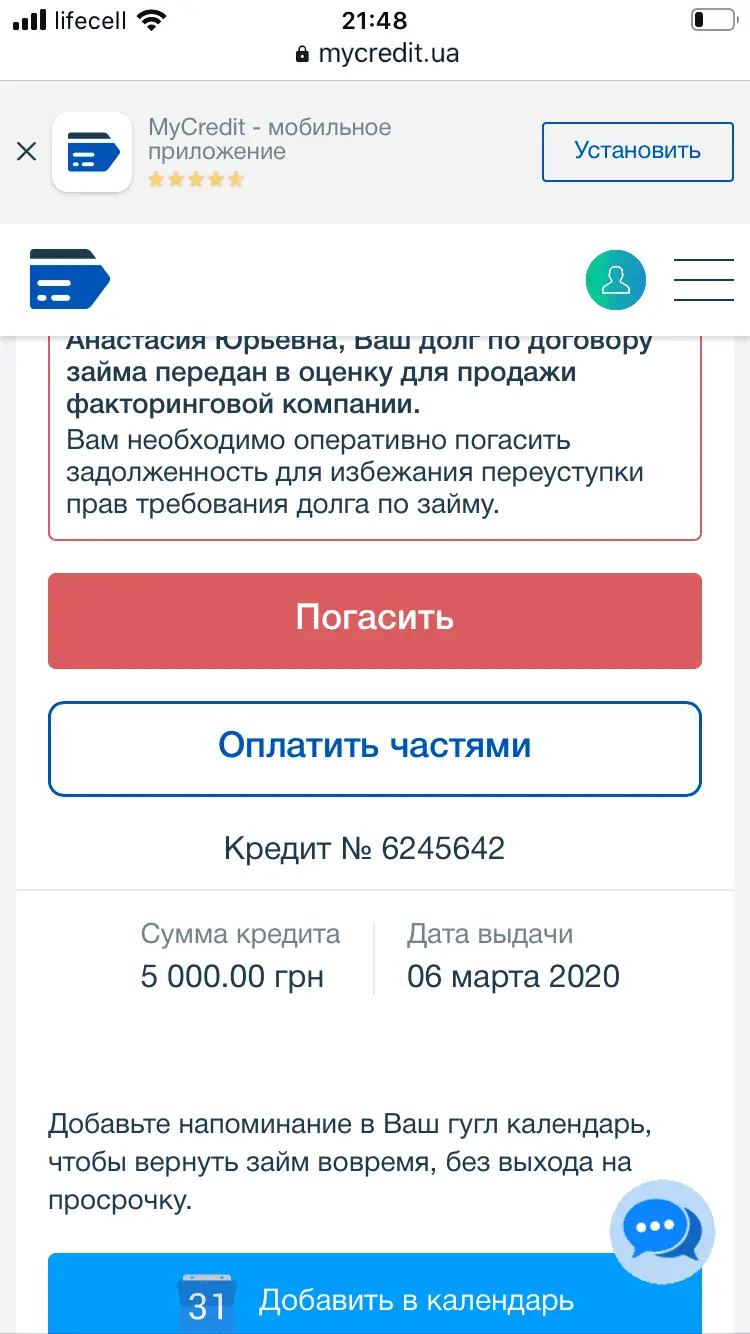Tap the MyCredit мобильное приложение title
Image resolution: width=750 pixels, height=1334 pixels.
270,139
